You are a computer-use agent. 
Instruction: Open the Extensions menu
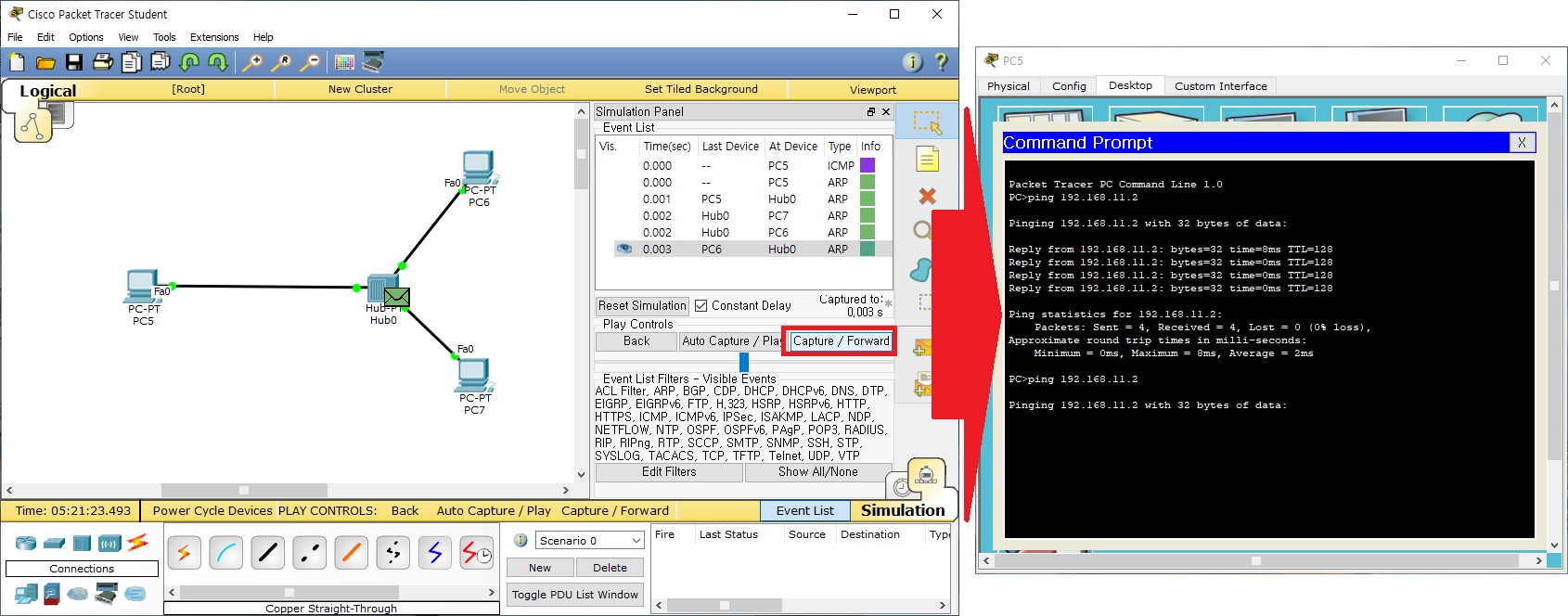coord(214,37)
